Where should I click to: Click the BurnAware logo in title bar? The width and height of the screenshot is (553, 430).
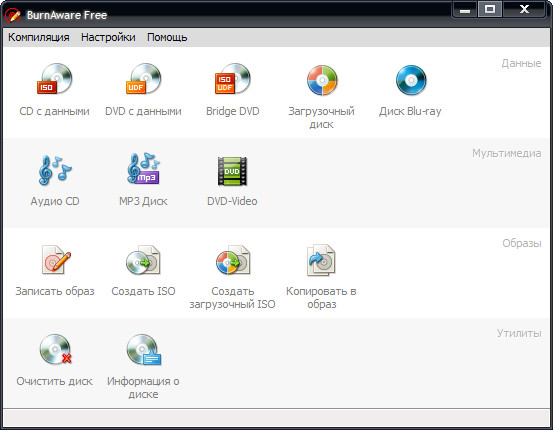(13, 15)
